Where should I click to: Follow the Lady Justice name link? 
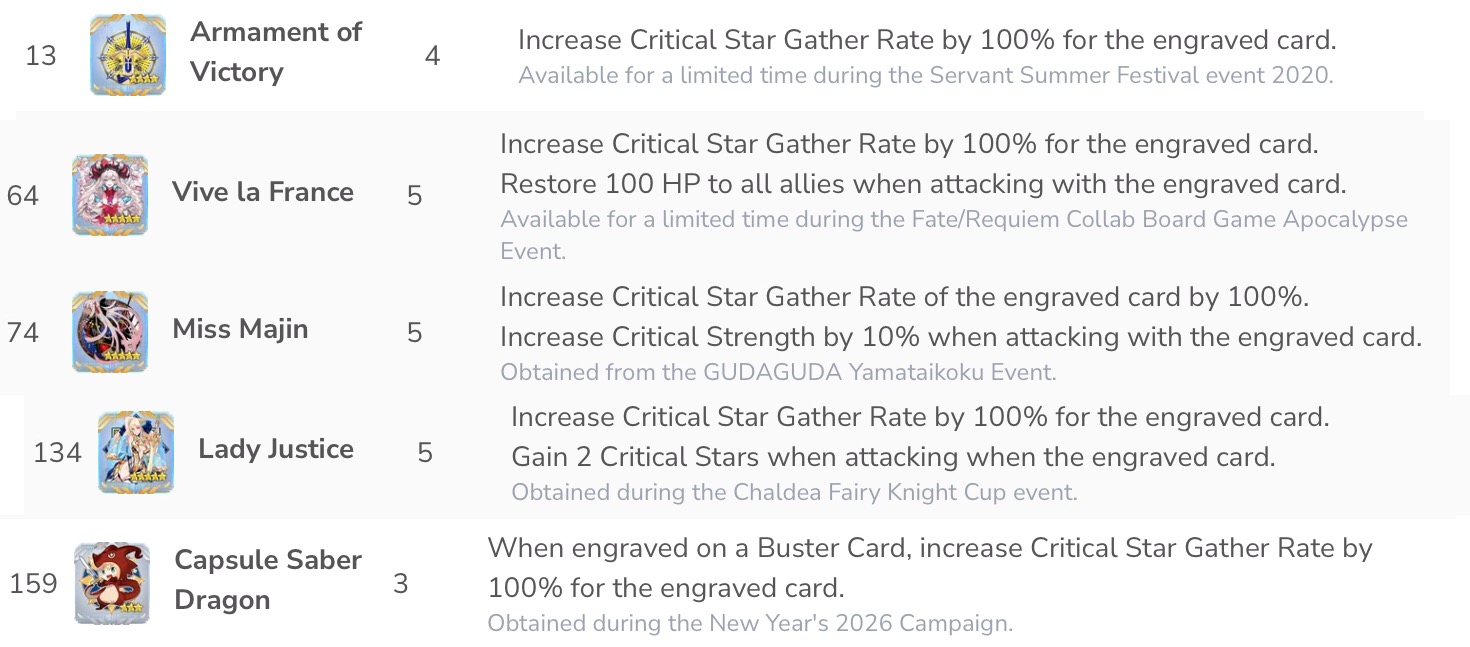pos(276,449)
